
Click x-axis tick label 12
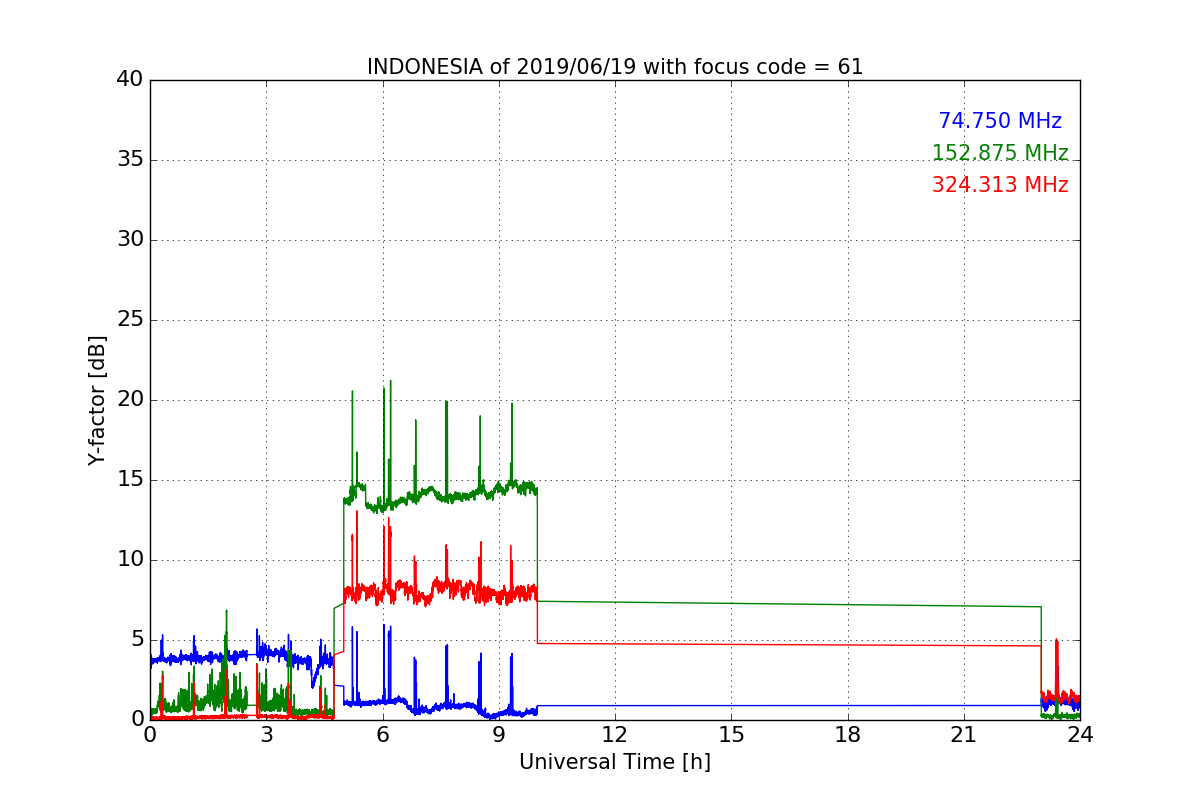pyautogui.click(x=615, y=735)
